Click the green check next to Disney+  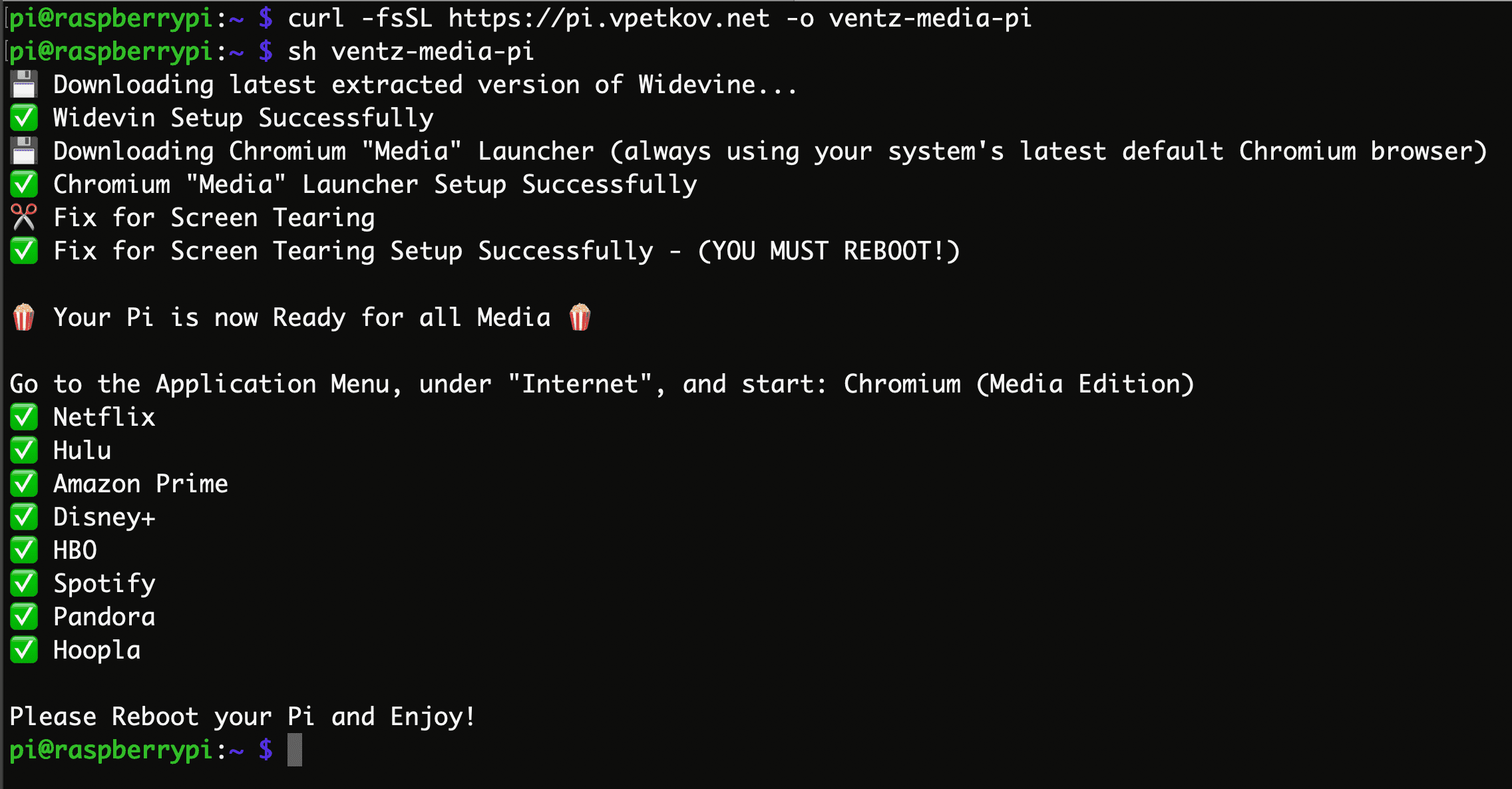coord(24,517)
